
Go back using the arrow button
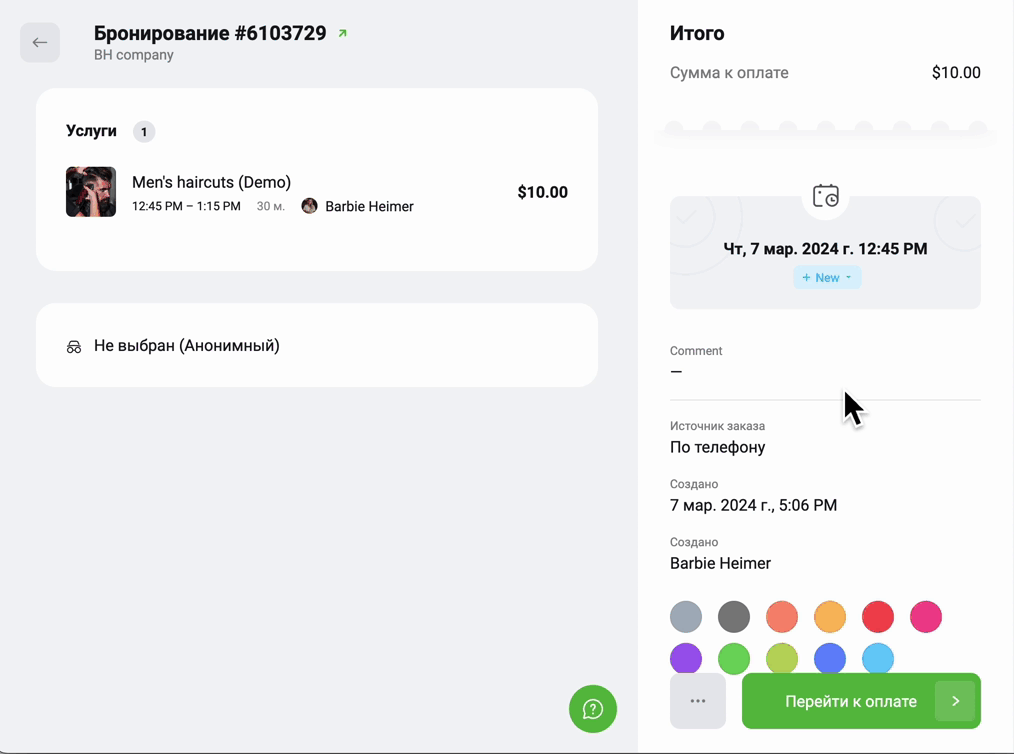[x=39, y=43]
